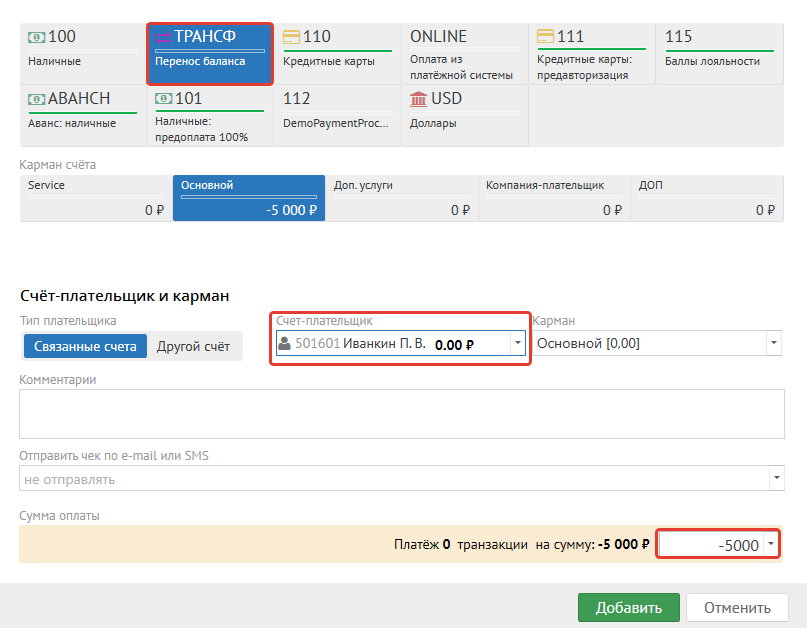Viewport: 807px width, 628px height.
Task: Choose ONLINE Оплата из платёжной системы
Action: point(465,54)
